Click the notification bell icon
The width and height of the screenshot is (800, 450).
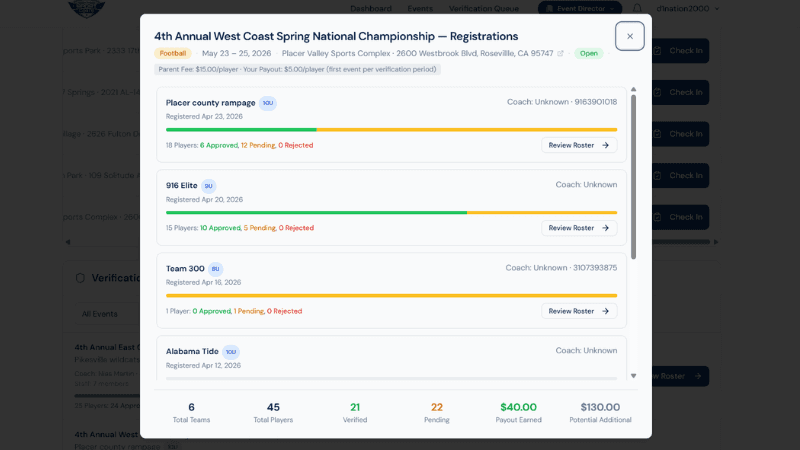pyautogui.click(x=665, y=8)
